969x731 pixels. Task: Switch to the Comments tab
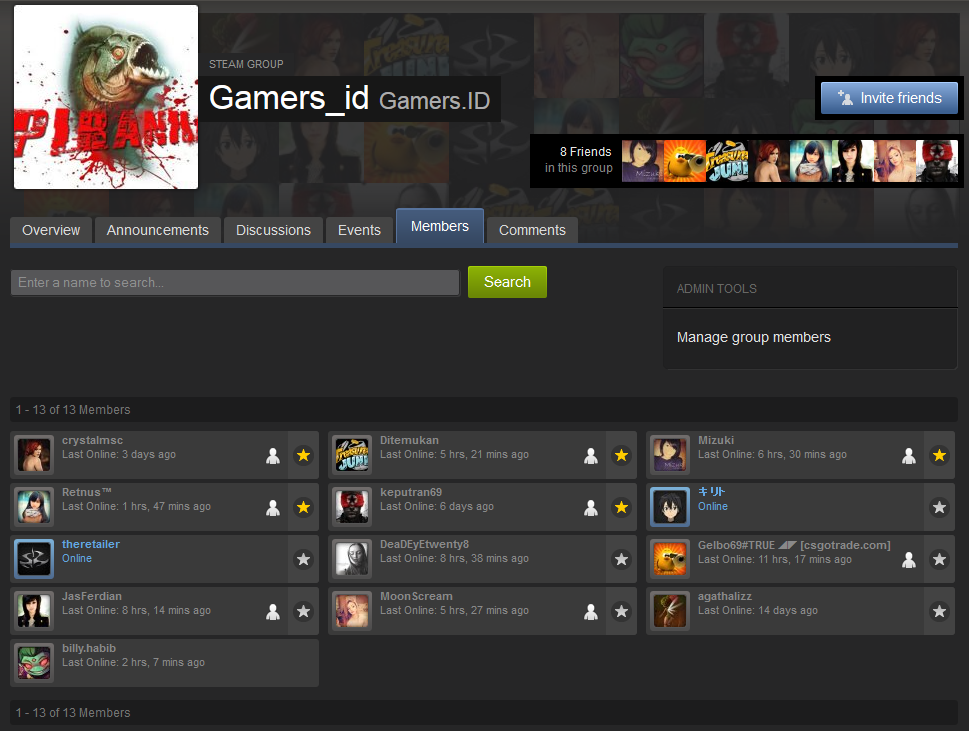(532, 230)
